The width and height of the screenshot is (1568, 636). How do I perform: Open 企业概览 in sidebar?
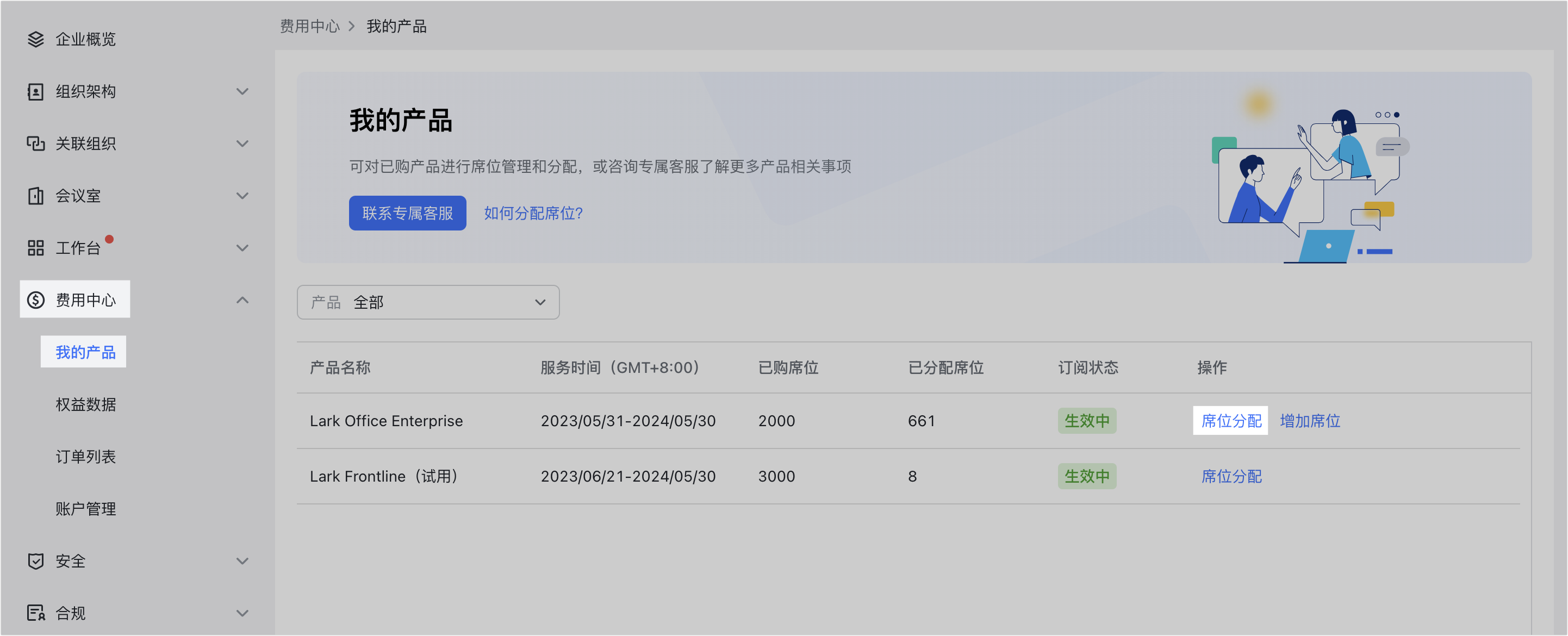coord(86,40)
